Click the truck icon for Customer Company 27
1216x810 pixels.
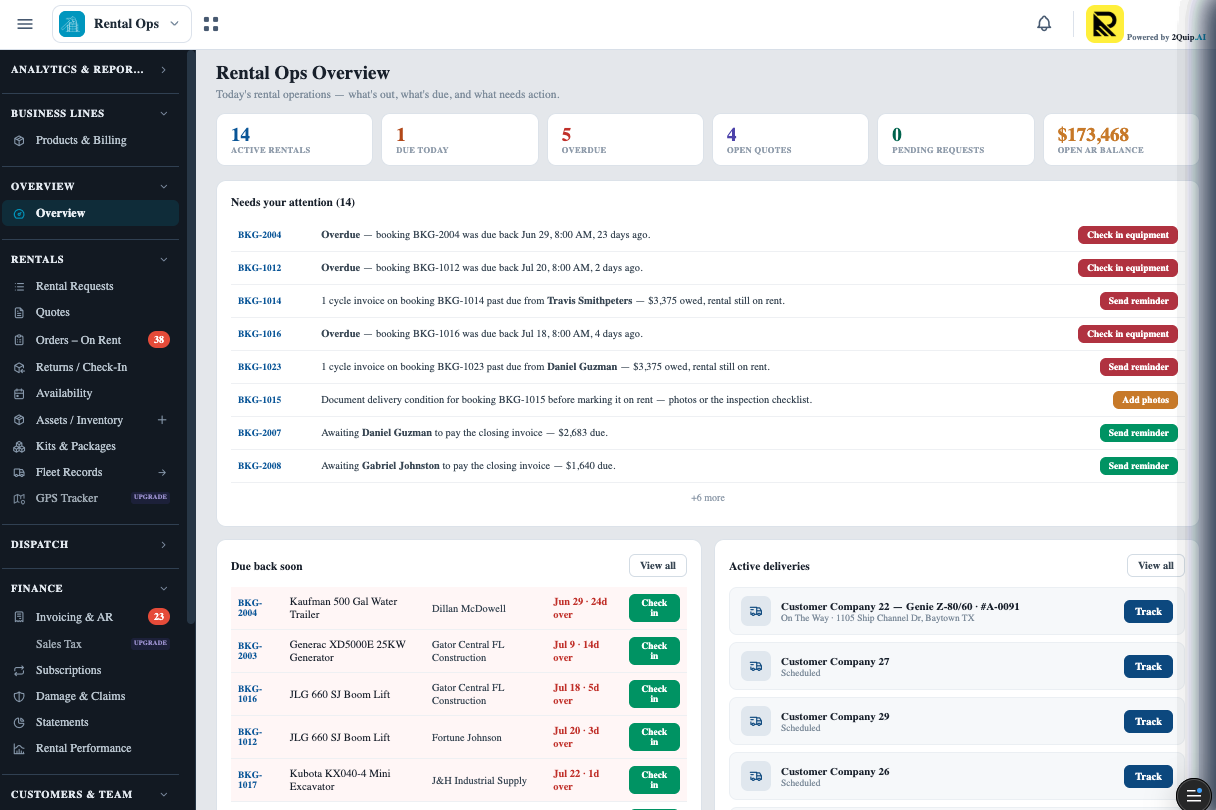(756, 666)
